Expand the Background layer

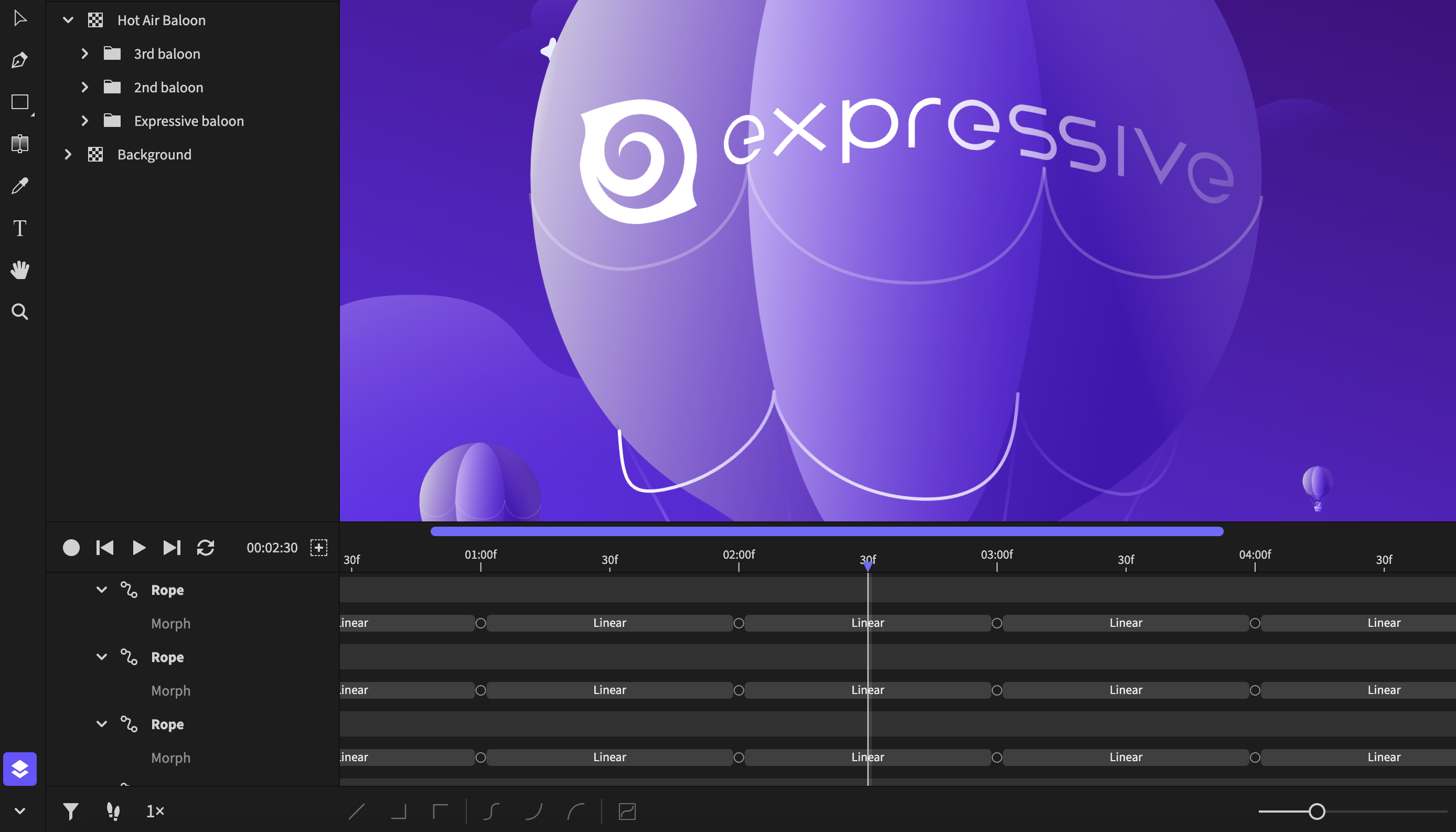68,154
